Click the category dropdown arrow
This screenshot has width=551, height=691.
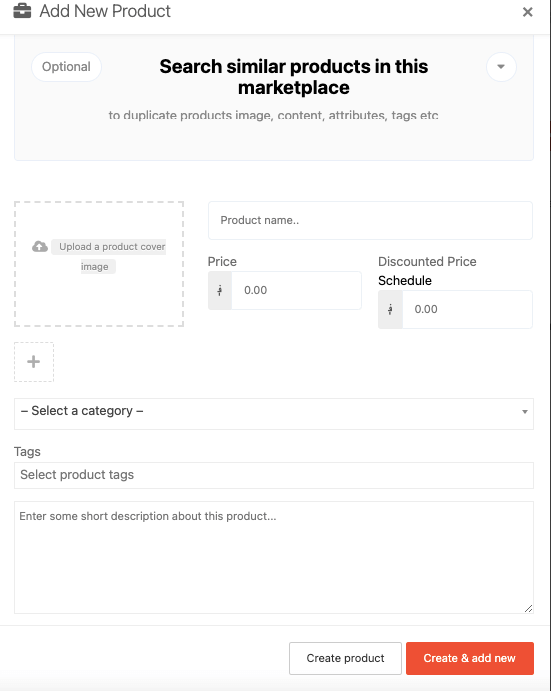(x=525, y=412)
